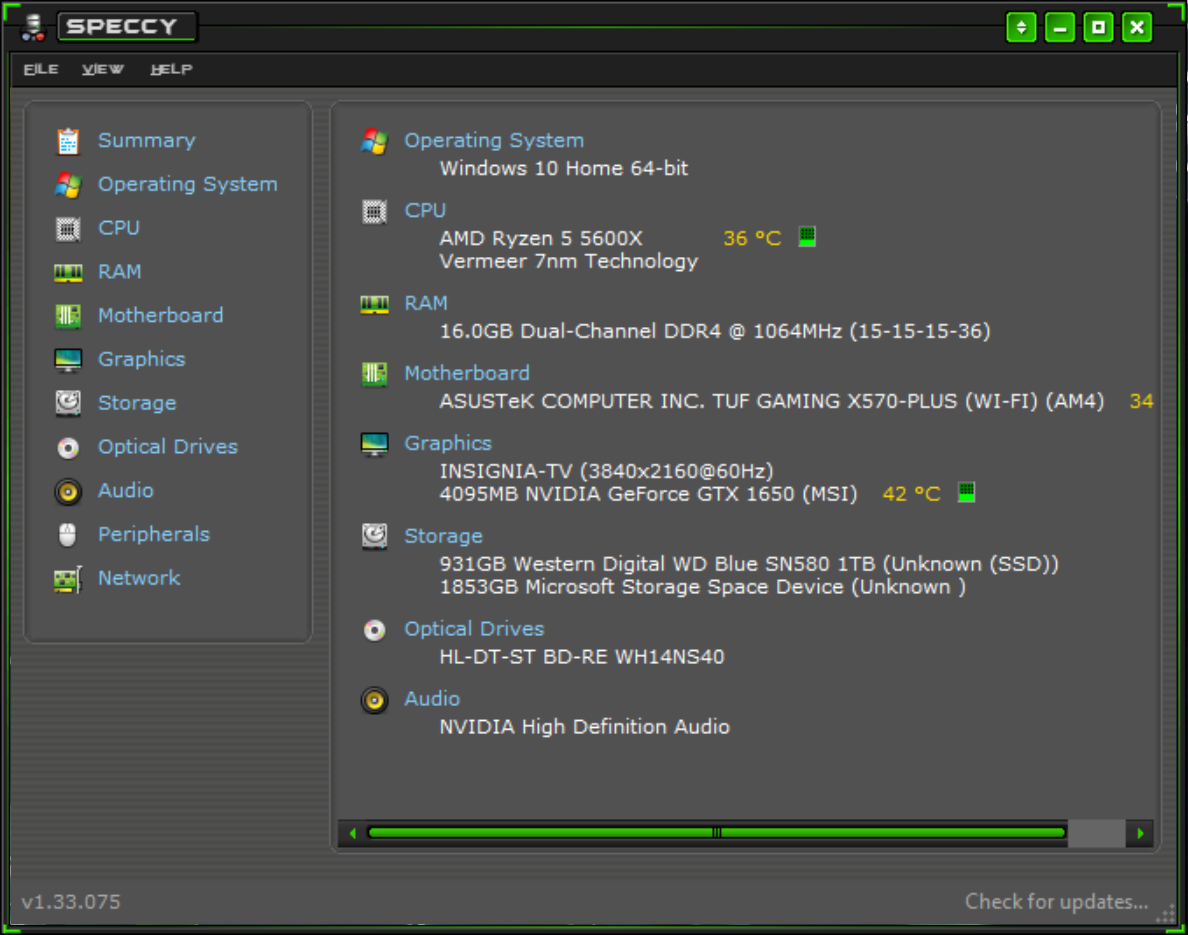Open the File menu
This screenshot has height=935, width=1188.
point(41,70)
